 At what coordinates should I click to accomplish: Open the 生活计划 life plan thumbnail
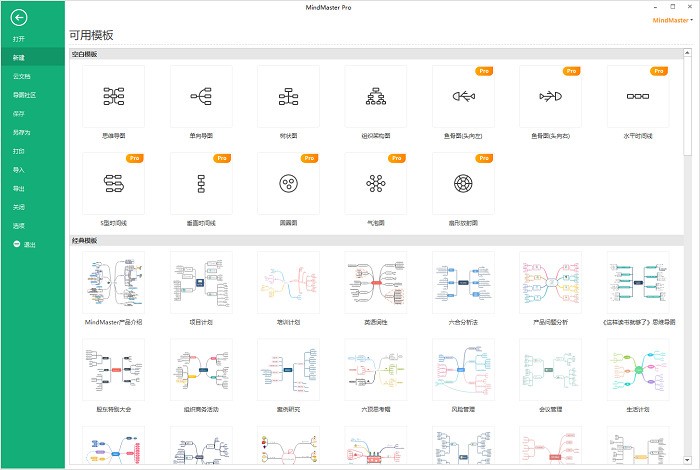(x=638, y=370)
